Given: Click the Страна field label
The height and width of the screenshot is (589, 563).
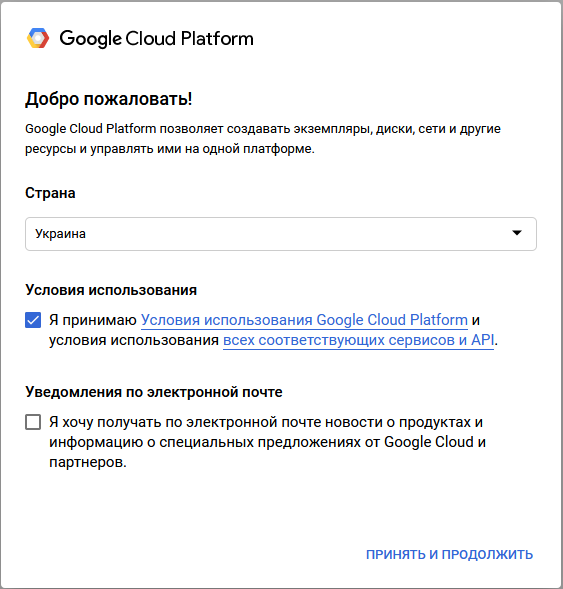Looking at the screenshot, I should tap(50, 193).
